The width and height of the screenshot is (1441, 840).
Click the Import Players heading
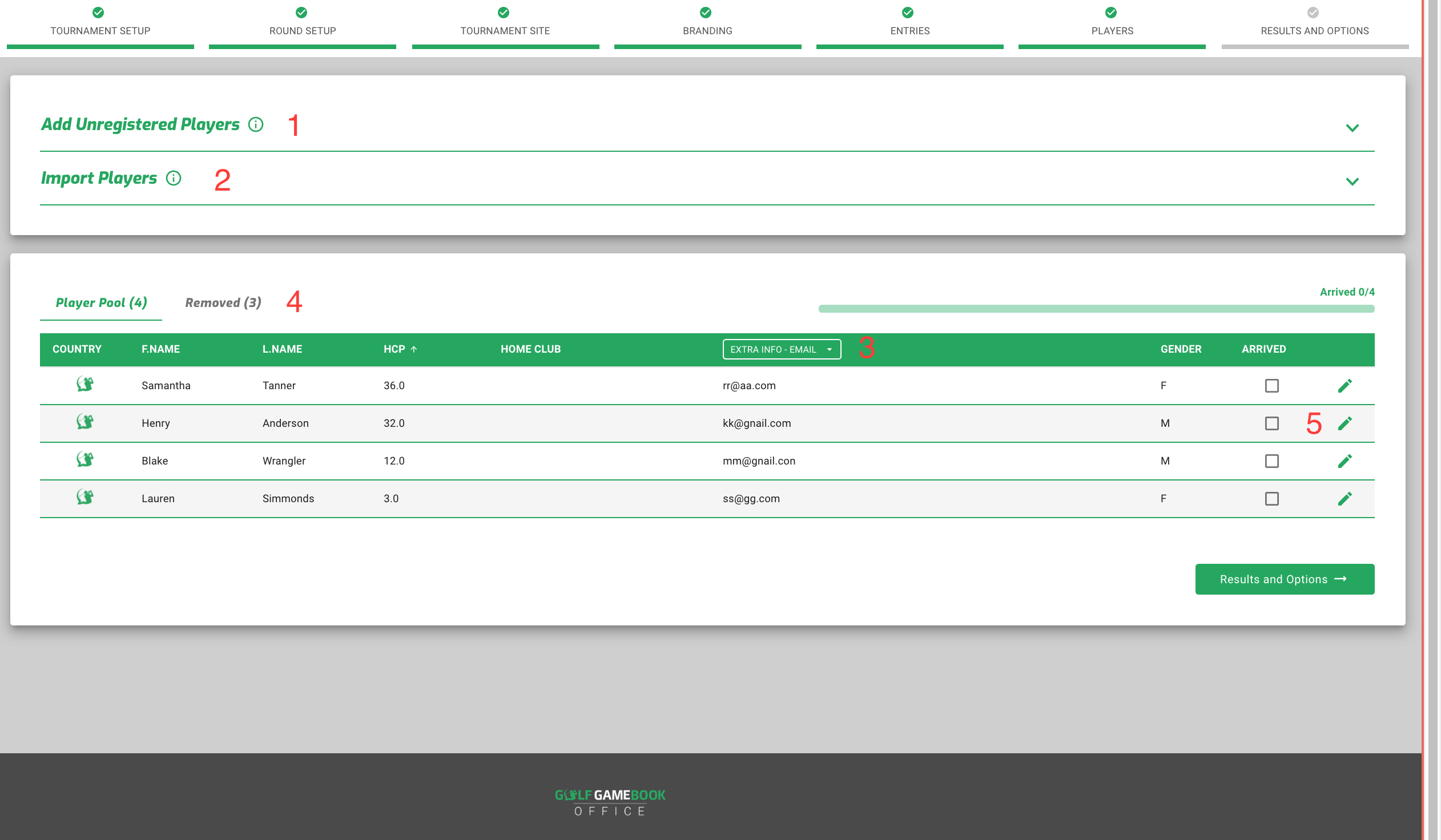click(99, 178)
